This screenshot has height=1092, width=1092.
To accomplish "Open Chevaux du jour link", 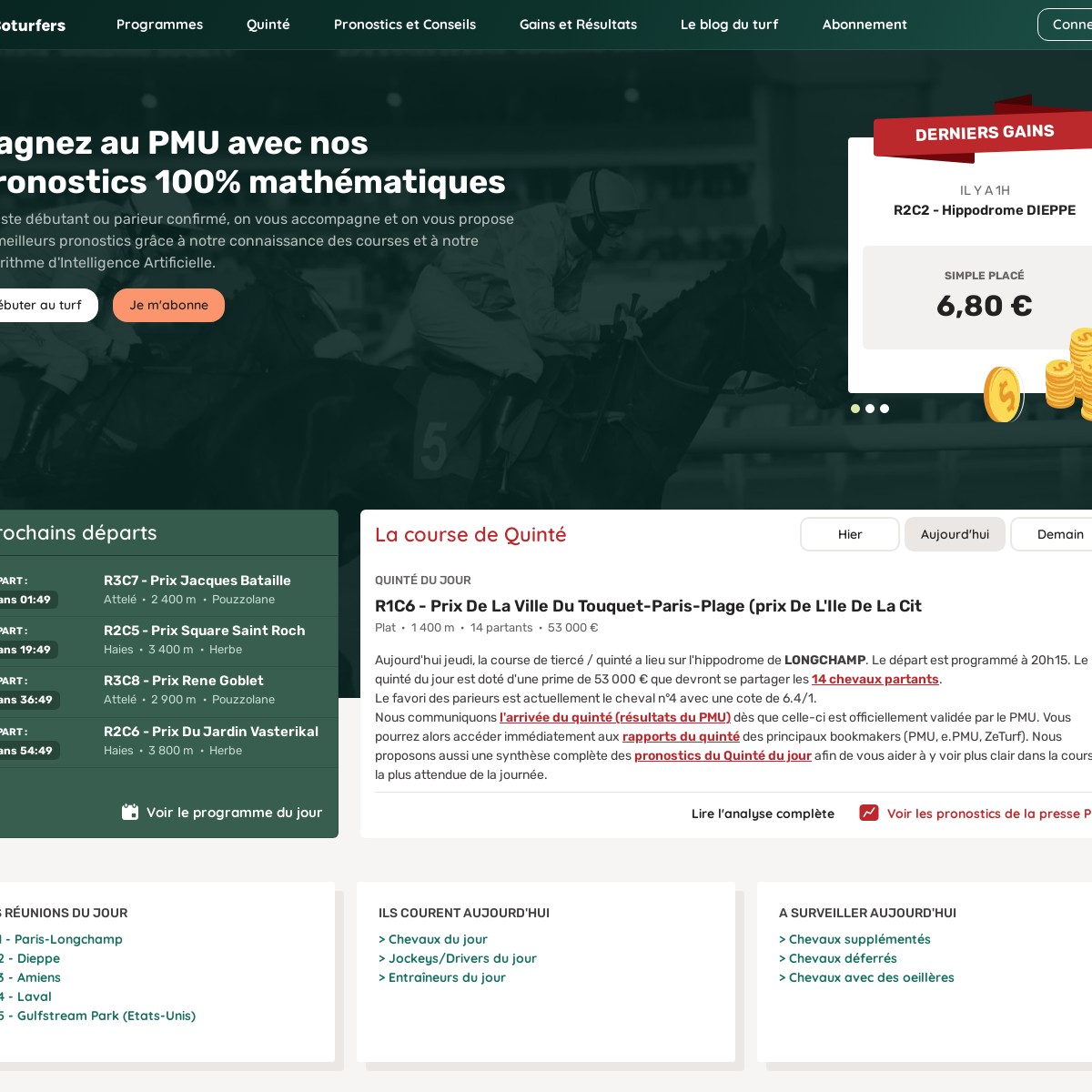I will [433, 939].
